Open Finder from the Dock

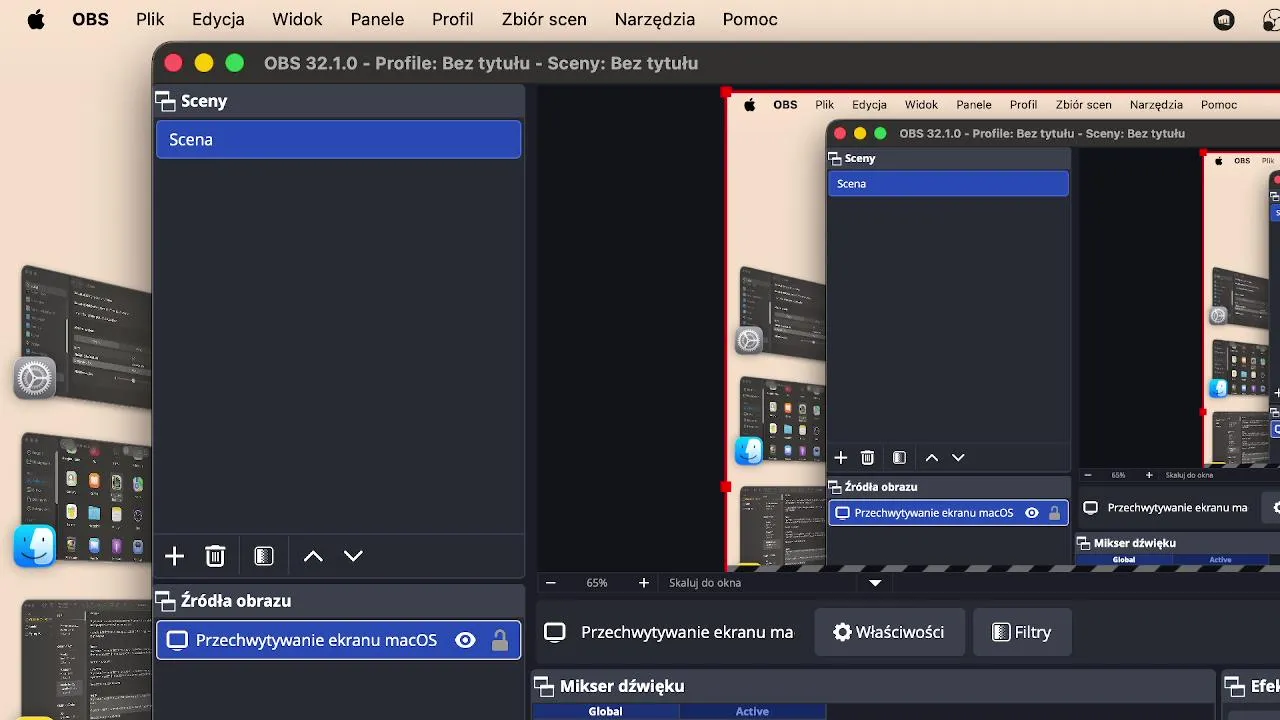(34, 546)
